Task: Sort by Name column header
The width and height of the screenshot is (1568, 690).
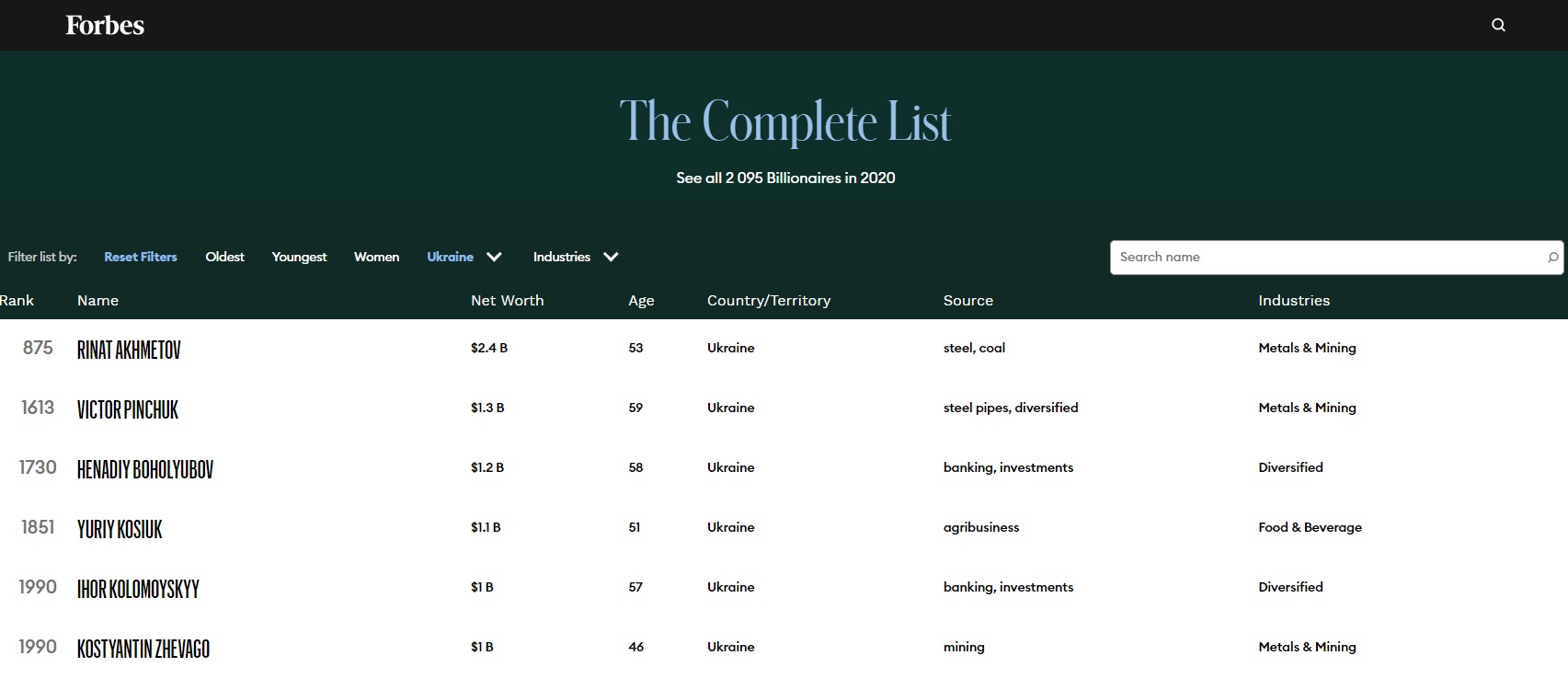Action: click(97, 300)
